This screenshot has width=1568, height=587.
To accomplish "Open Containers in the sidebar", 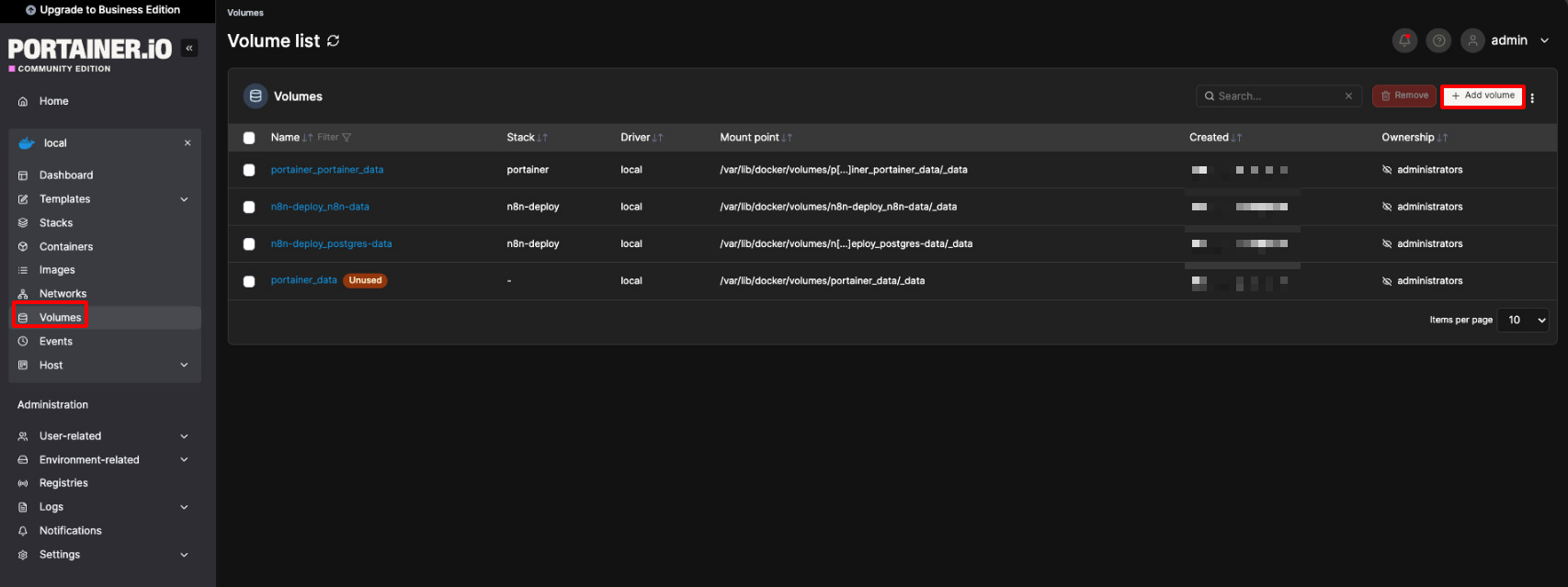I will tap(105, 247).
